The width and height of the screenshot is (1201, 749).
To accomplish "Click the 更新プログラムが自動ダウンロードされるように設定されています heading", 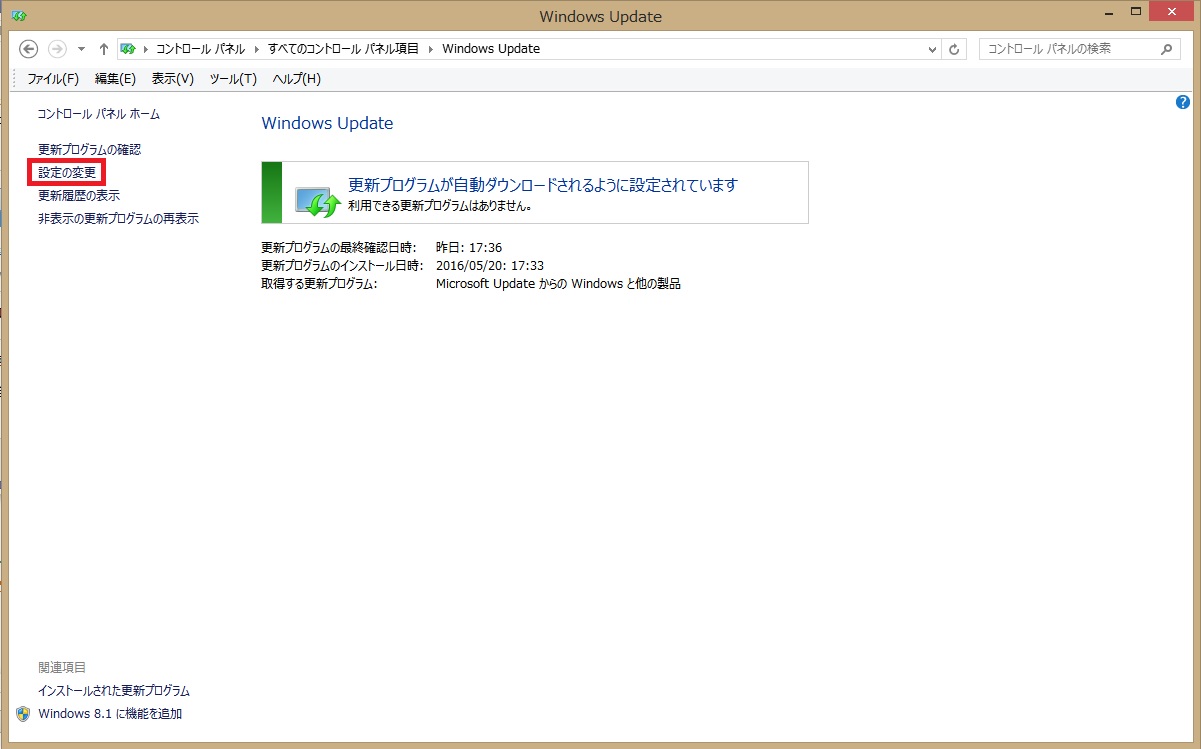I will (542, 185).
